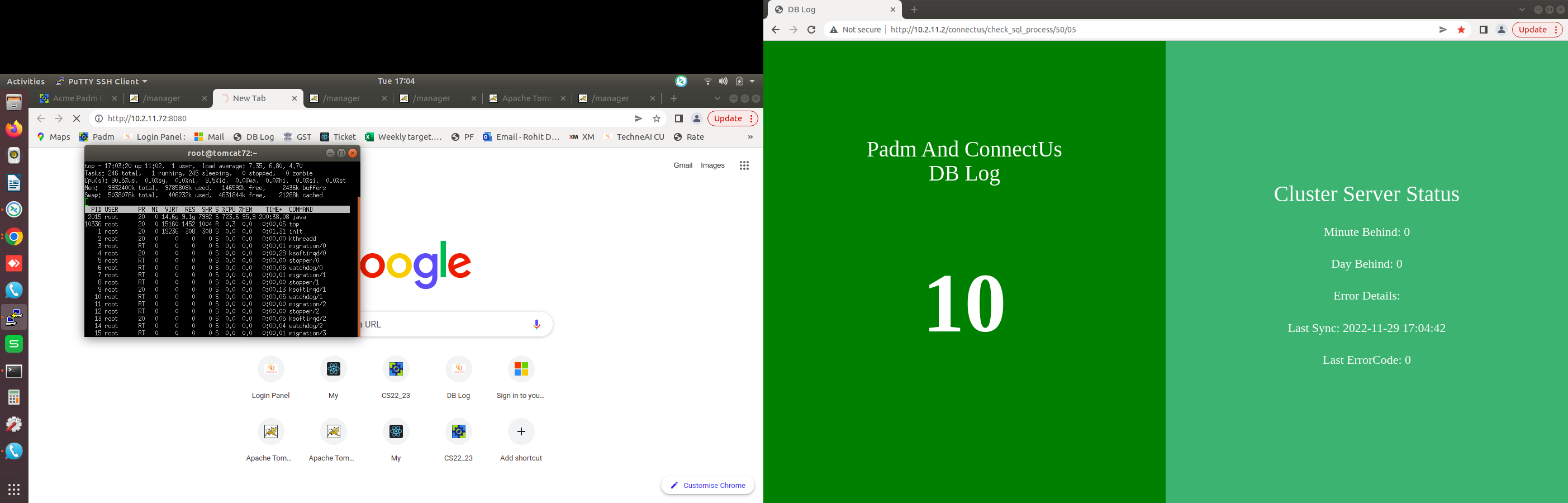Open Calculator from the dock
The image size is (1568, 503).
14,398
